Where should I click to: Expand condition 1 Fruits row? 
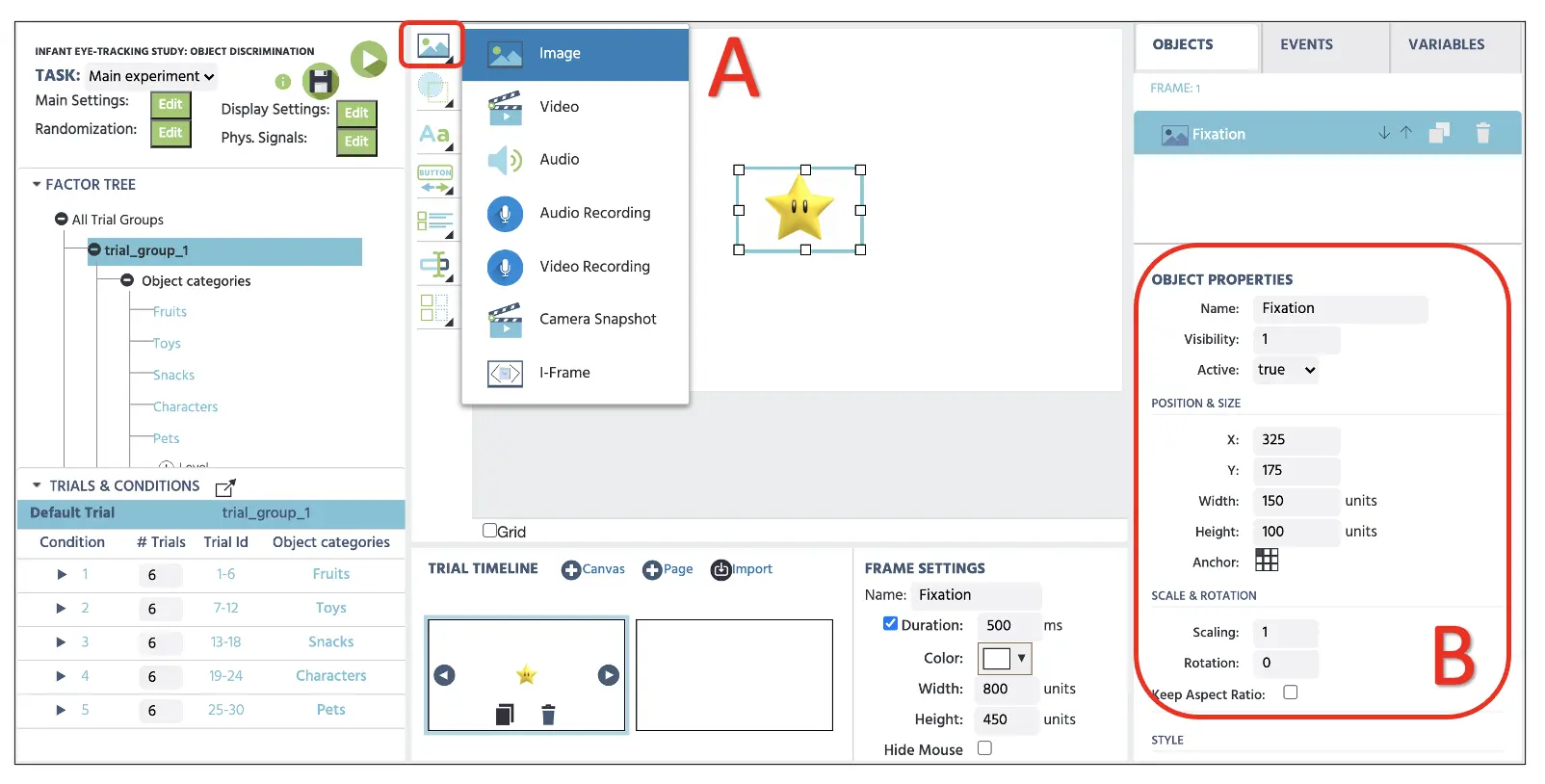pos(62,574)
